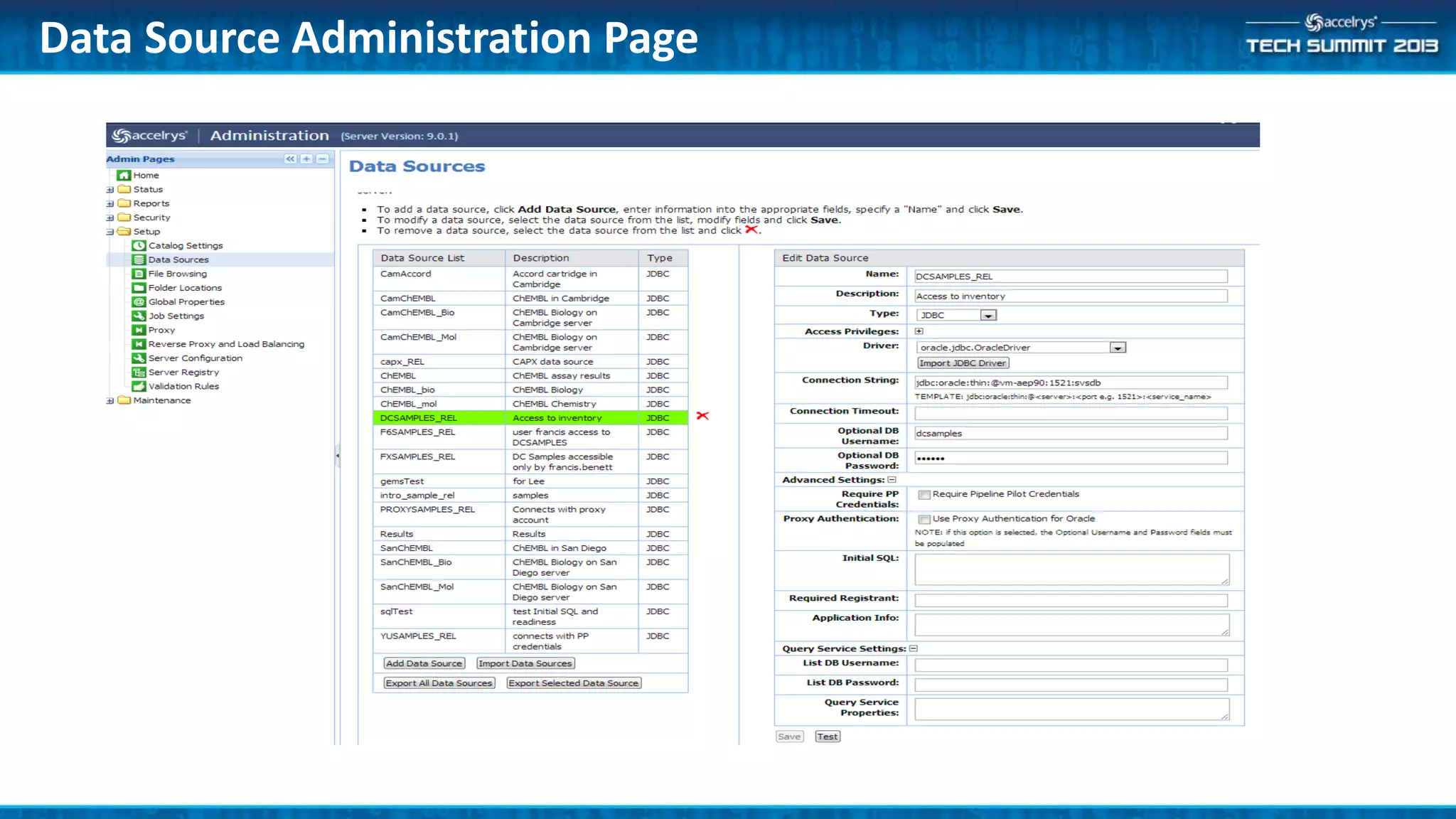
Task: Click the Reports folder icon
Action: (124, 203)
